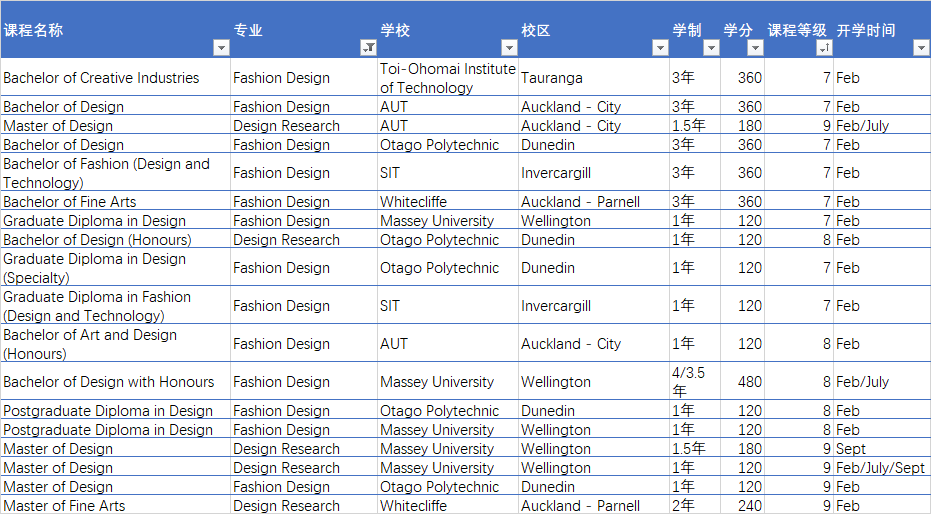Select the Feb/July cell in AUT Master of Design row
Screen dimensions: 931x514
(x=882, y=125)
